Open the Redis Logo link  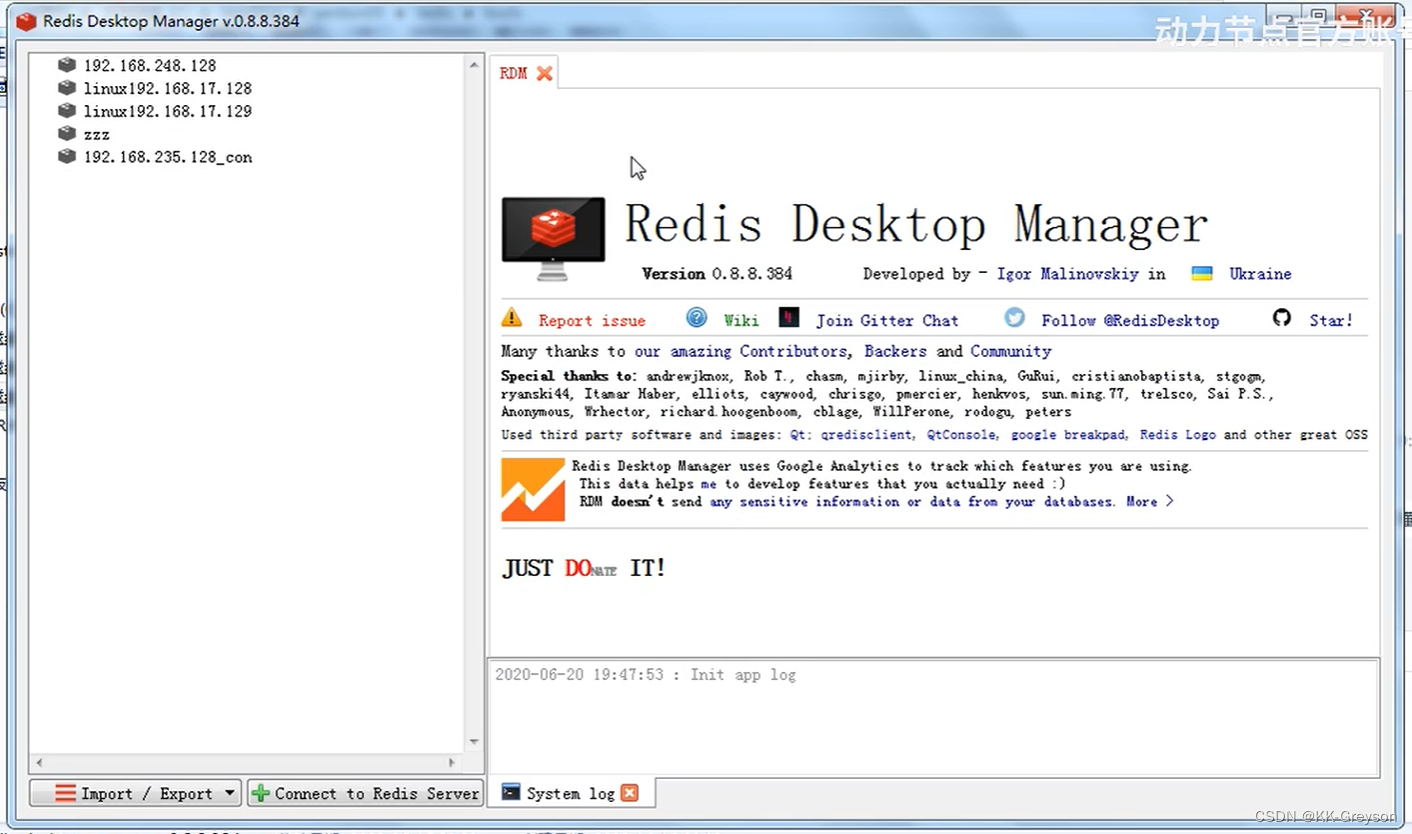(x=1178, y=435)
